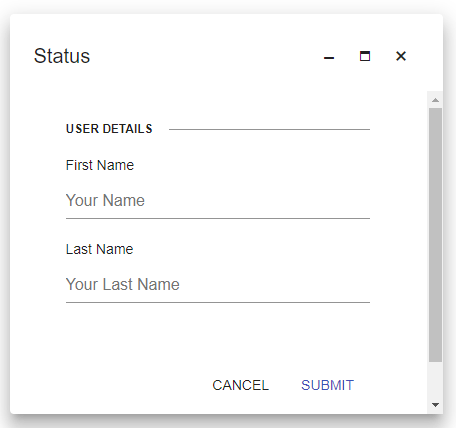The height and width of the screenshot is (428, 456).
Task: Minimize the Status dialog
Action: [329, 57]
